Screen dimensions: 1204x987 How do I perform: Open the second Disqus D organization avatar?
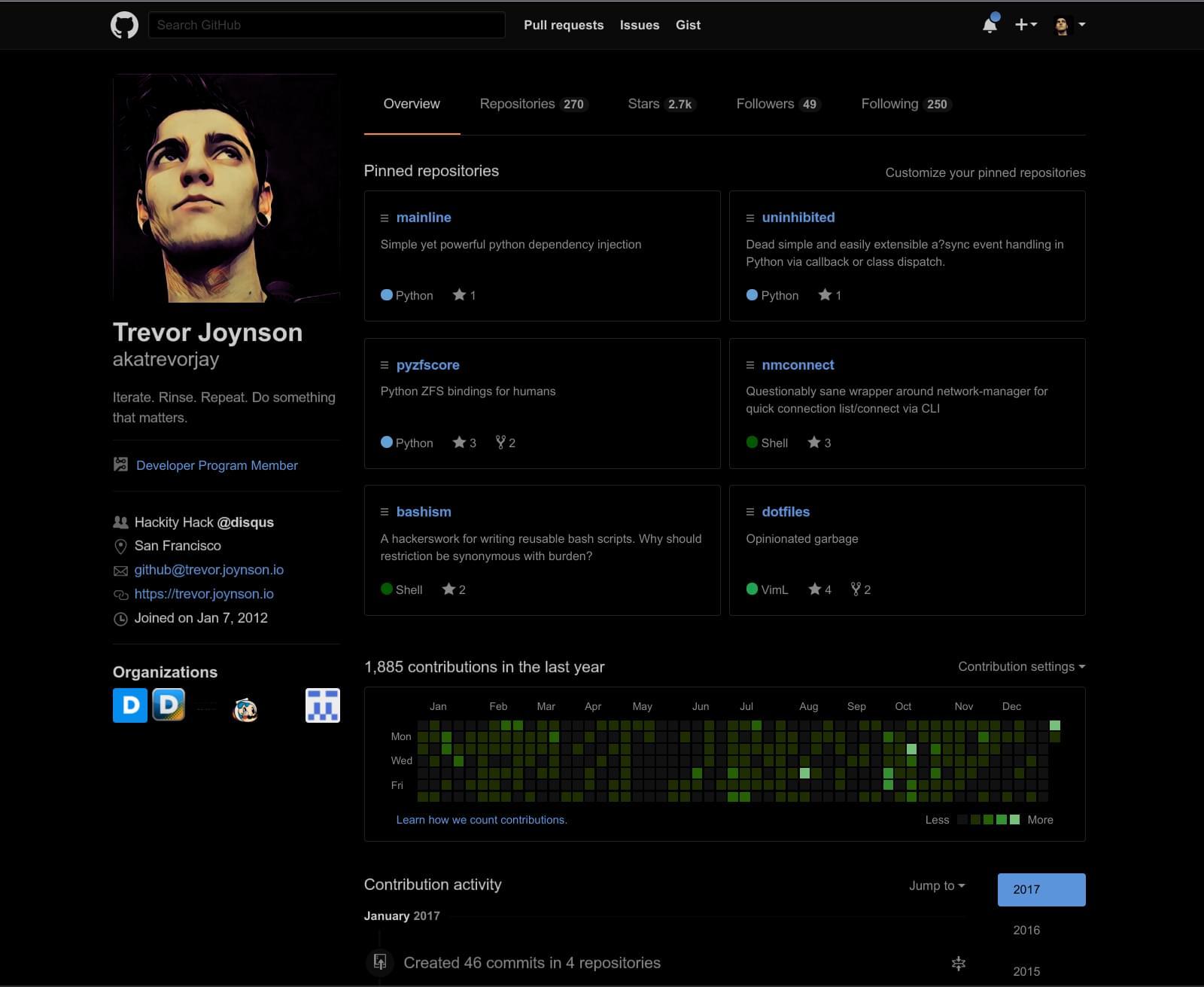[x=169, y=705]
